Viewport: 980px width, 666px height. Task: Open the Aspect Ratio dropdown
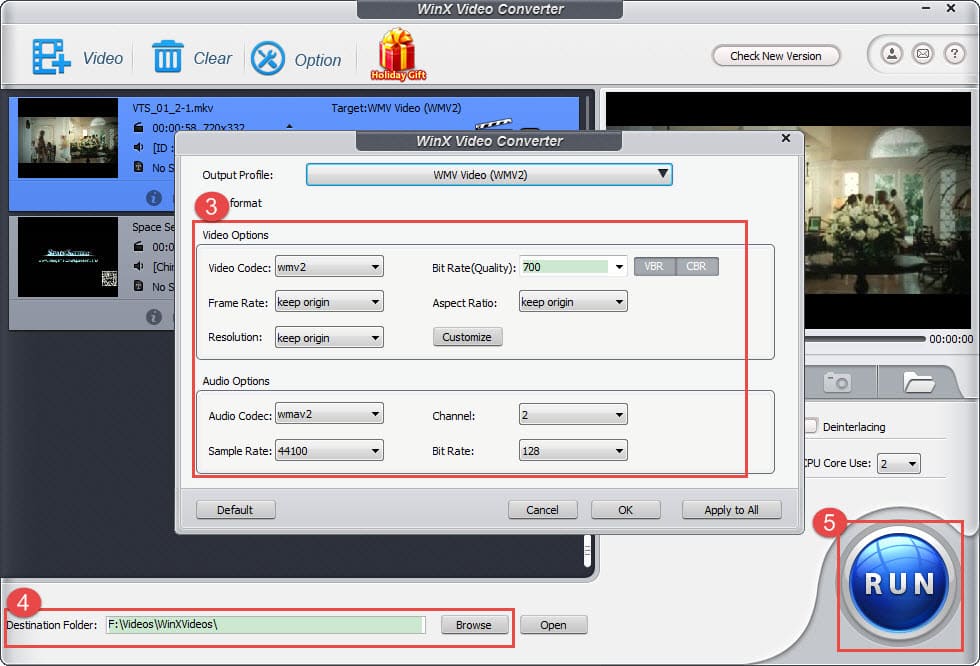tap(573, 302)
